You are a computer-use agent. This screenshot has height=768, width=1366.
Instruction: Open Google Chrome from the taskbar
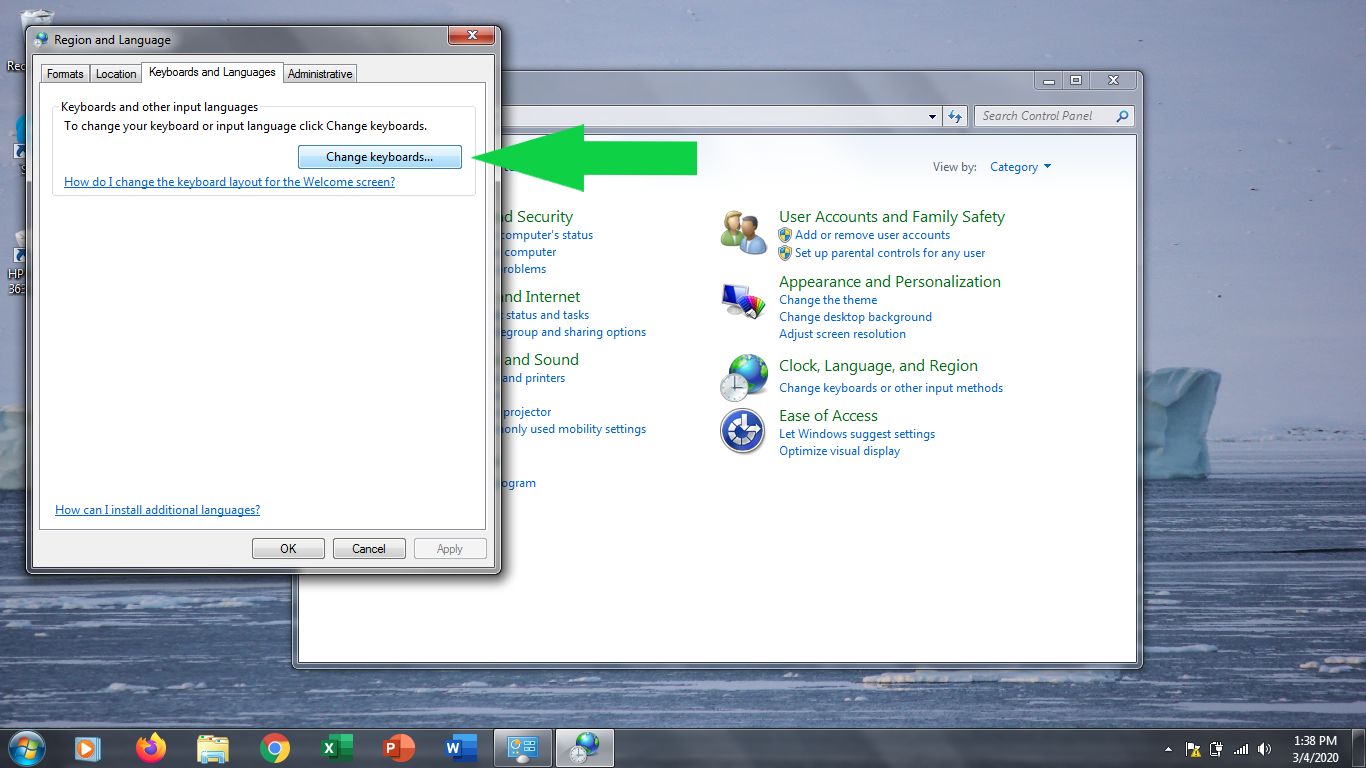274,747
